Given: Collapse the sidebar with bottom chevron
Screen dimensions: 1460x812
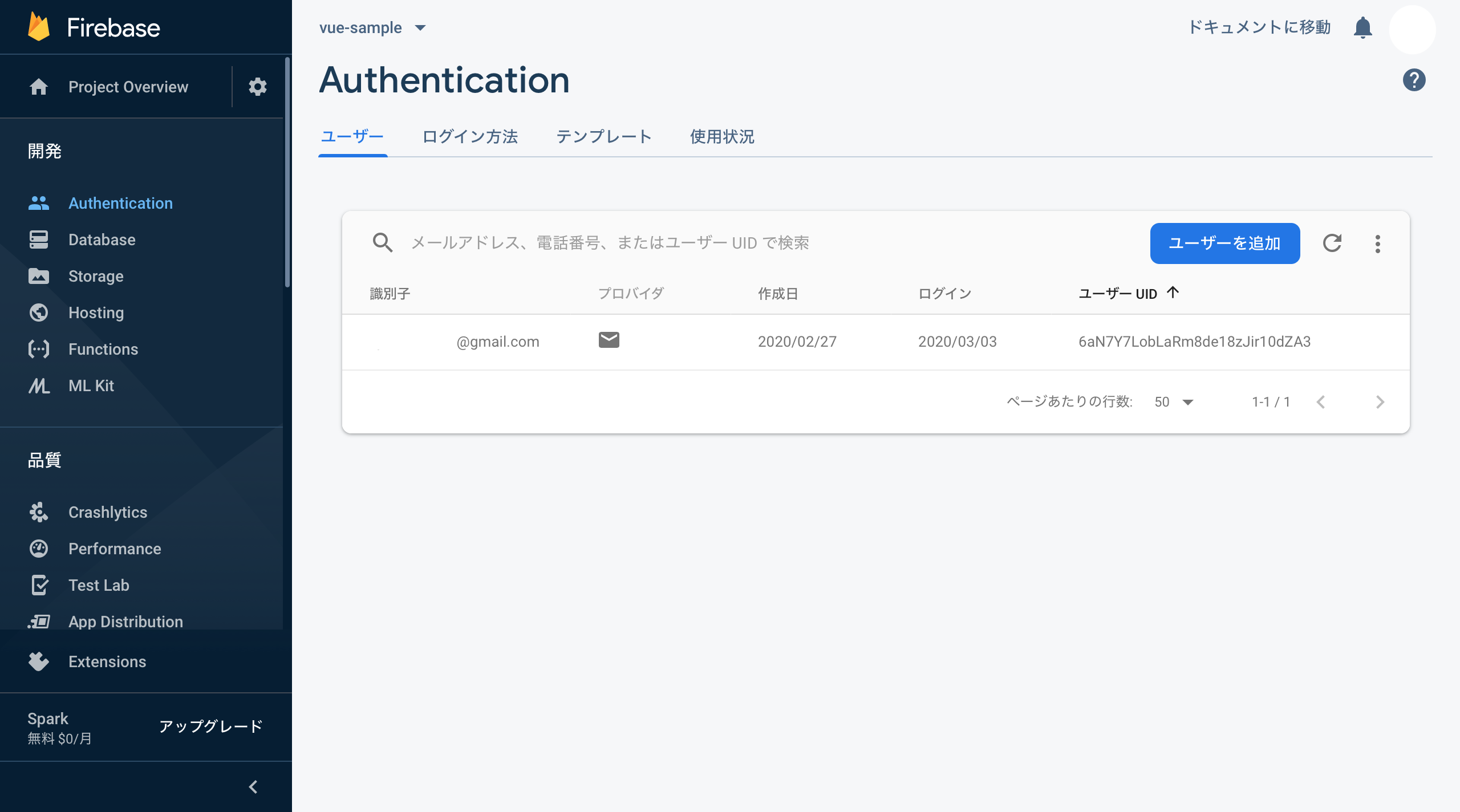Looking at the screenshot, I should click(x=254, y=787).
